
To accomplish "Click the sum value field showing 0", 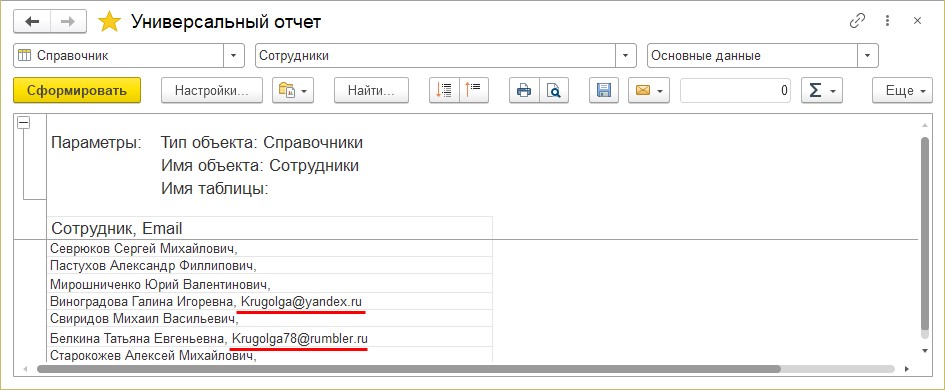I will click(735, 90).
